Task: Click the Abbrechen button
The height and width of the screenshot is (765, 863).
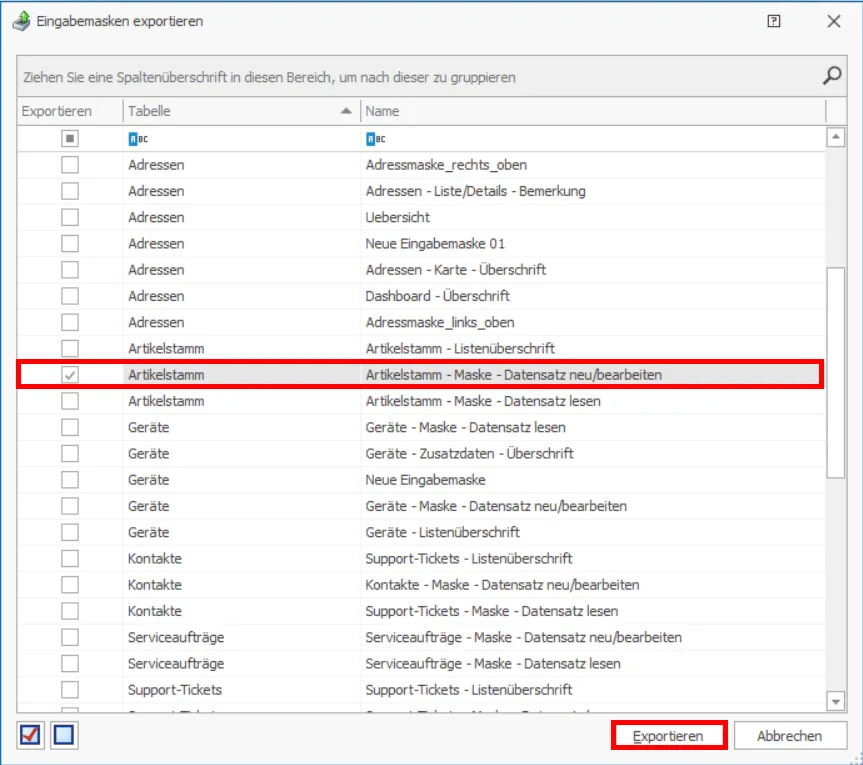Action: [789, 736]
